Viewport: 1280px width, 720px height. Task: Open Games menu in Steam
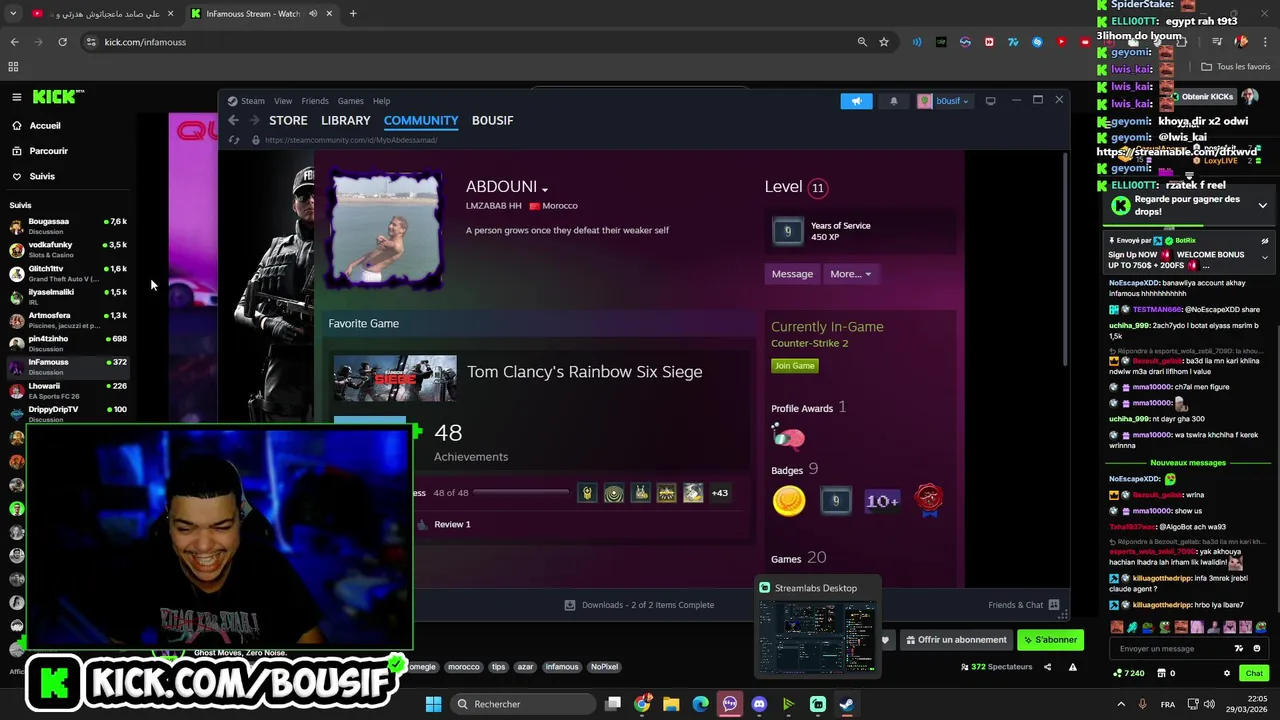[350, 101]
